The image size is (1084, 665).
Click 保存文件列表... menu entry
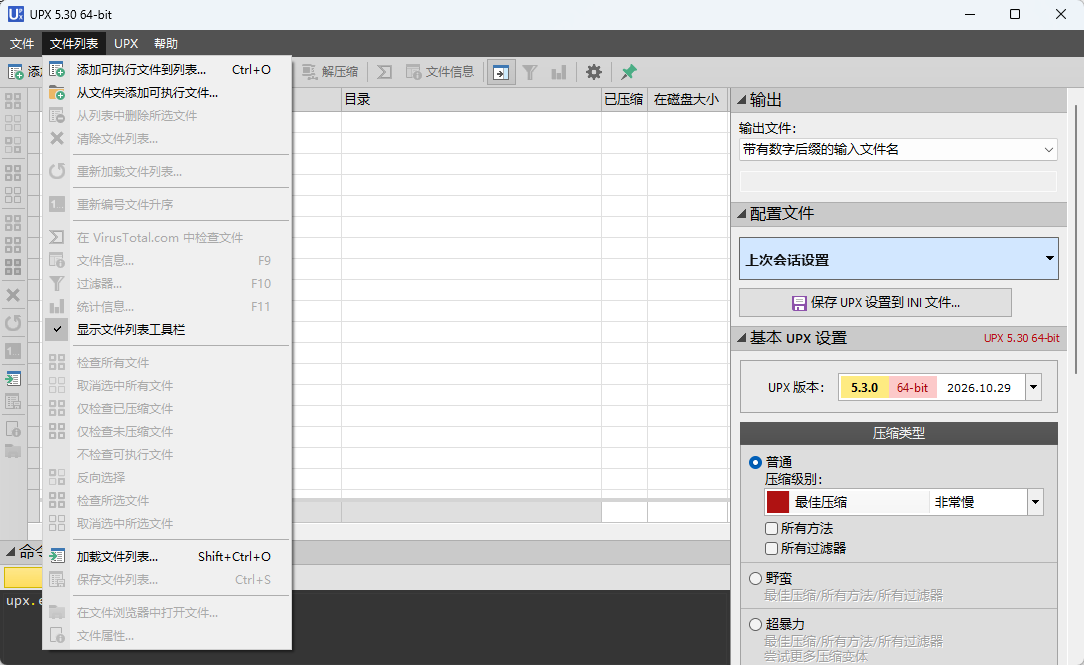[167, 579]
